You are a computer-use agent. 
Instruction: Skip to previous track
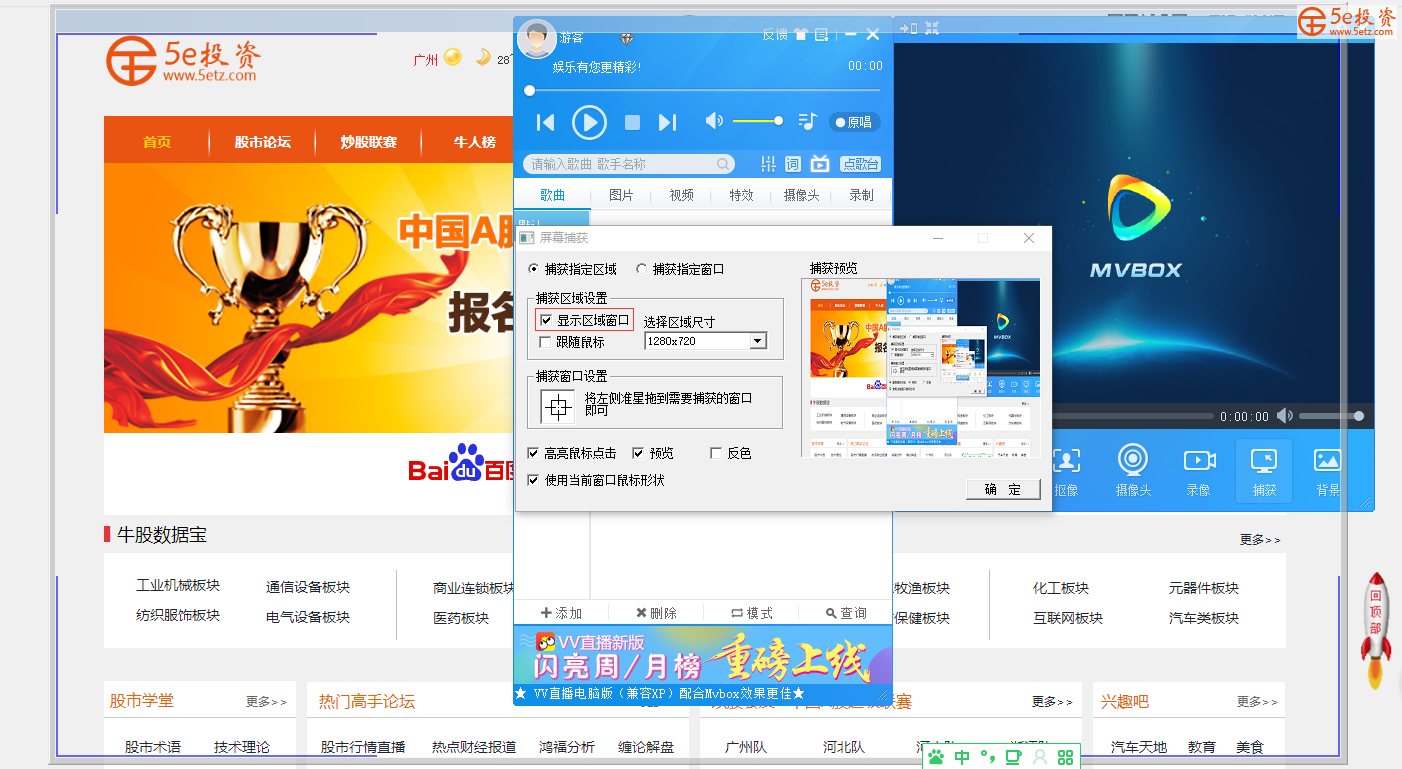tap(545, 122)
